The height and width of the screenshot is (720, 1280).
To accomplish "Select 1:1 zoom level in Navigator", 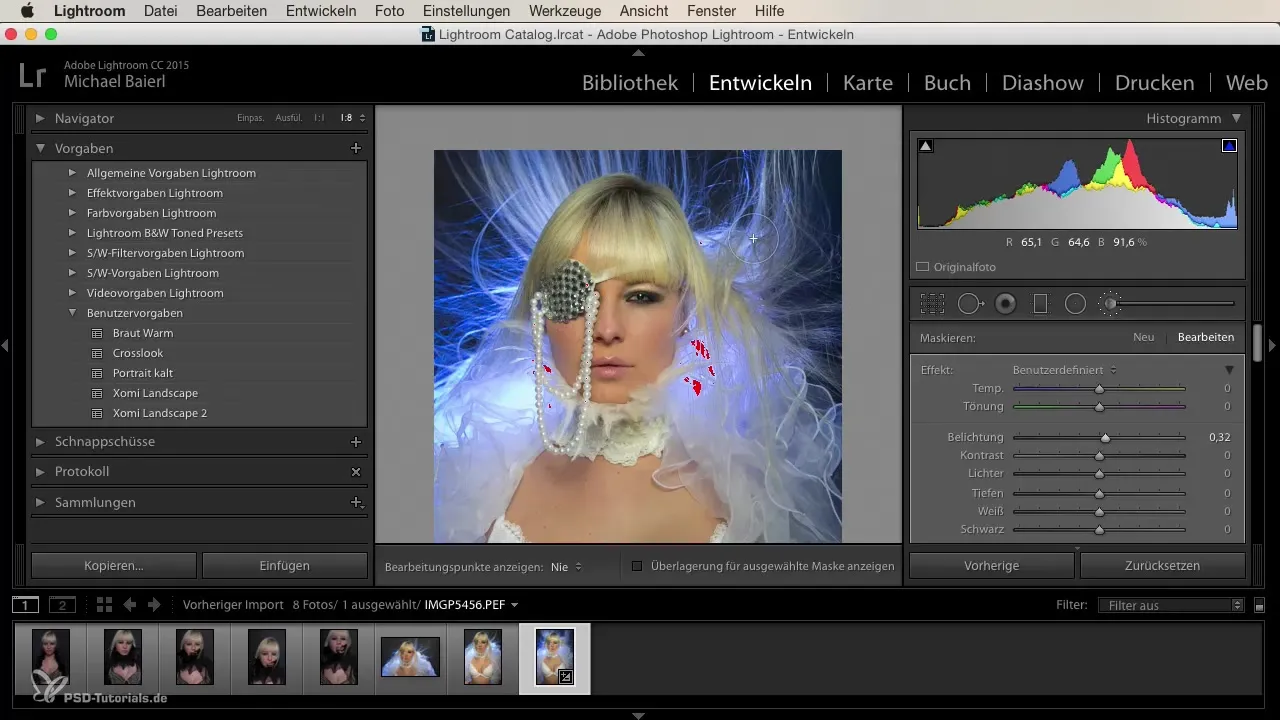I will pyautogui.click(x=319, y=118).
